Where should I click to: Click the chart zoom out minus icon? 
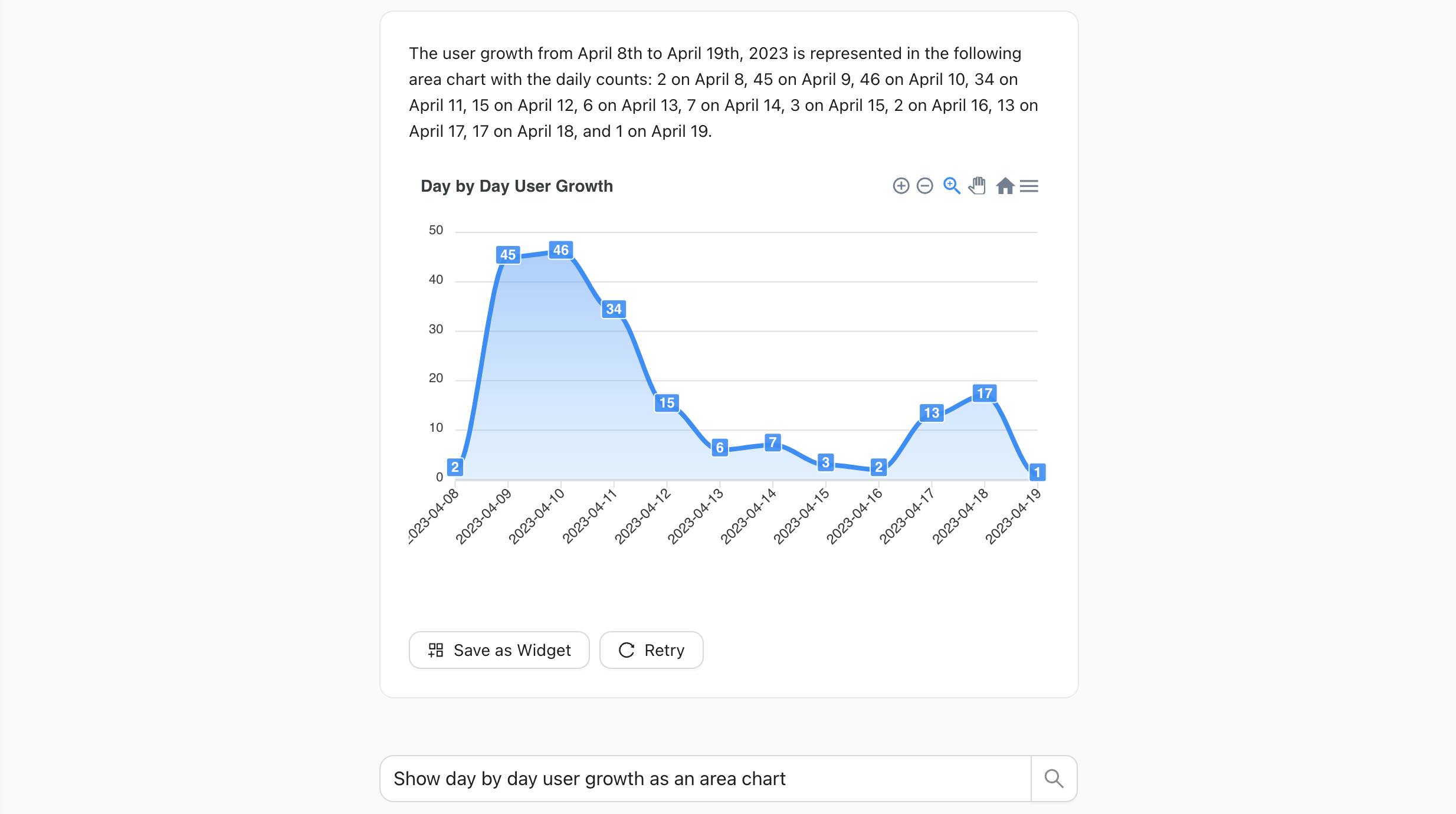925,186
